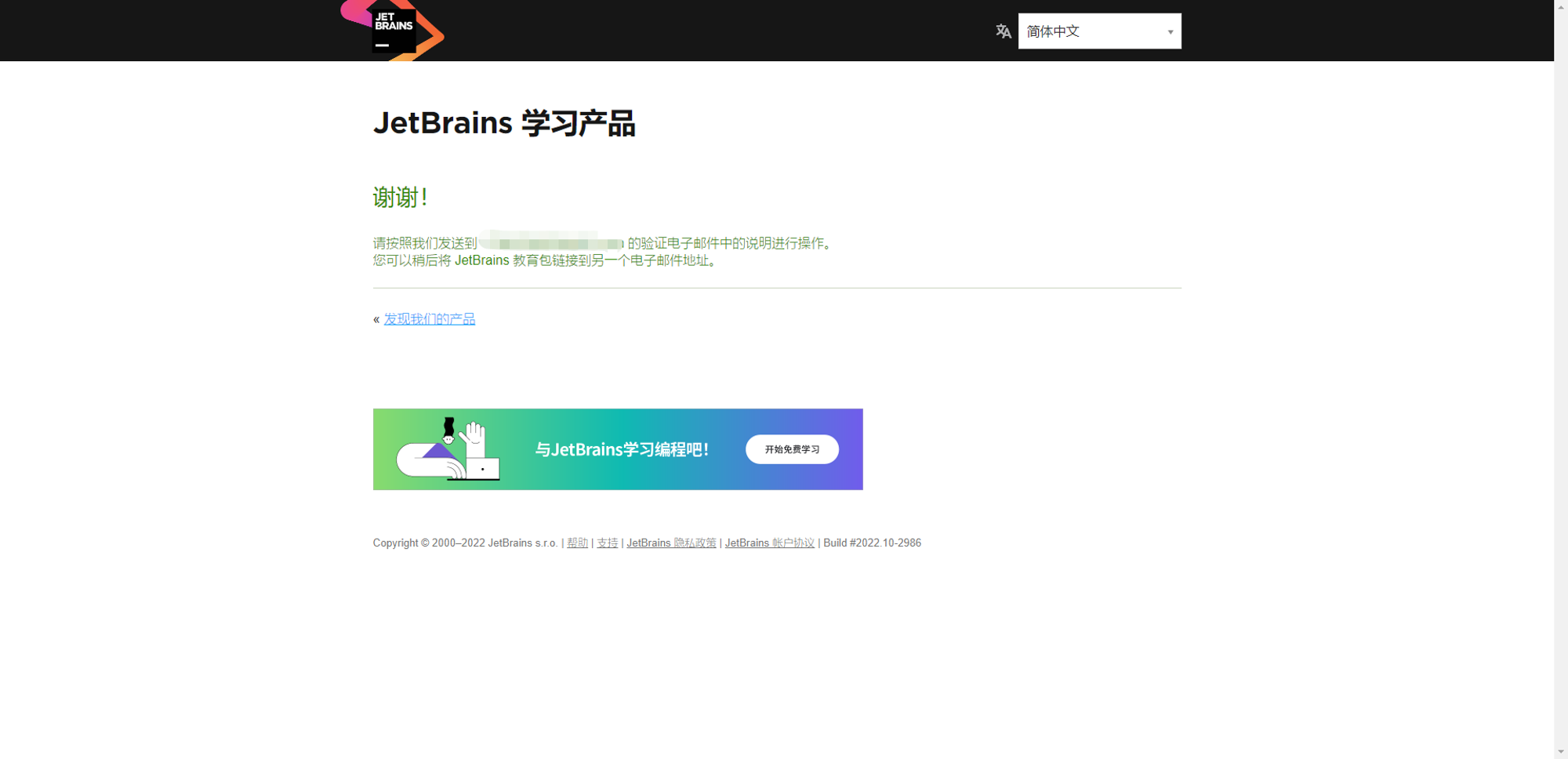Open the 发现我们的产品 link
This screenshot has height=759, width=1568.
coord(428,318)
